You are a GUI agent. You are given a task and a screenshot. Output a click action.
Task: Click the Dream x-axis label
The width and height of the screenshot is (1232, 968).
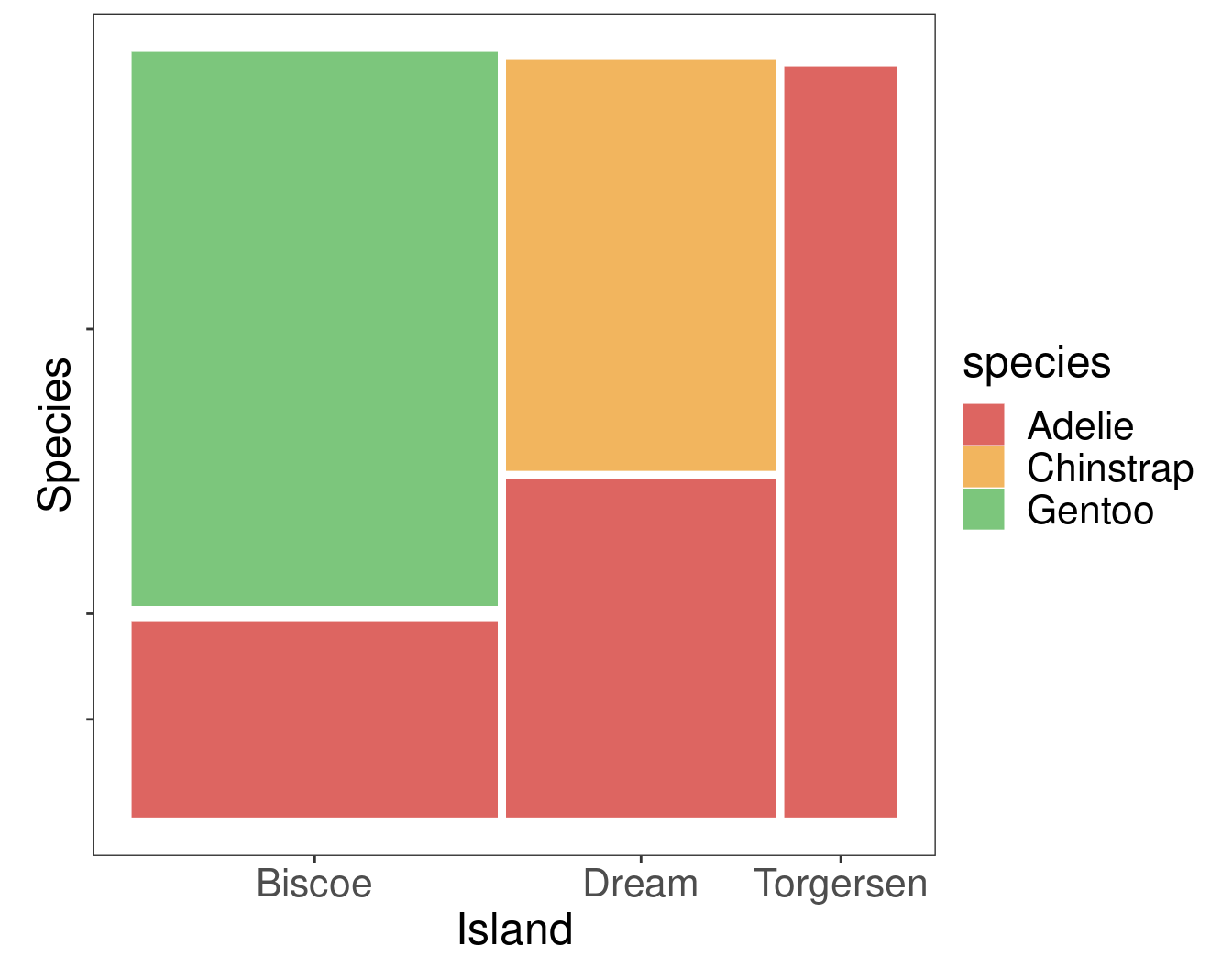point(641,885)
